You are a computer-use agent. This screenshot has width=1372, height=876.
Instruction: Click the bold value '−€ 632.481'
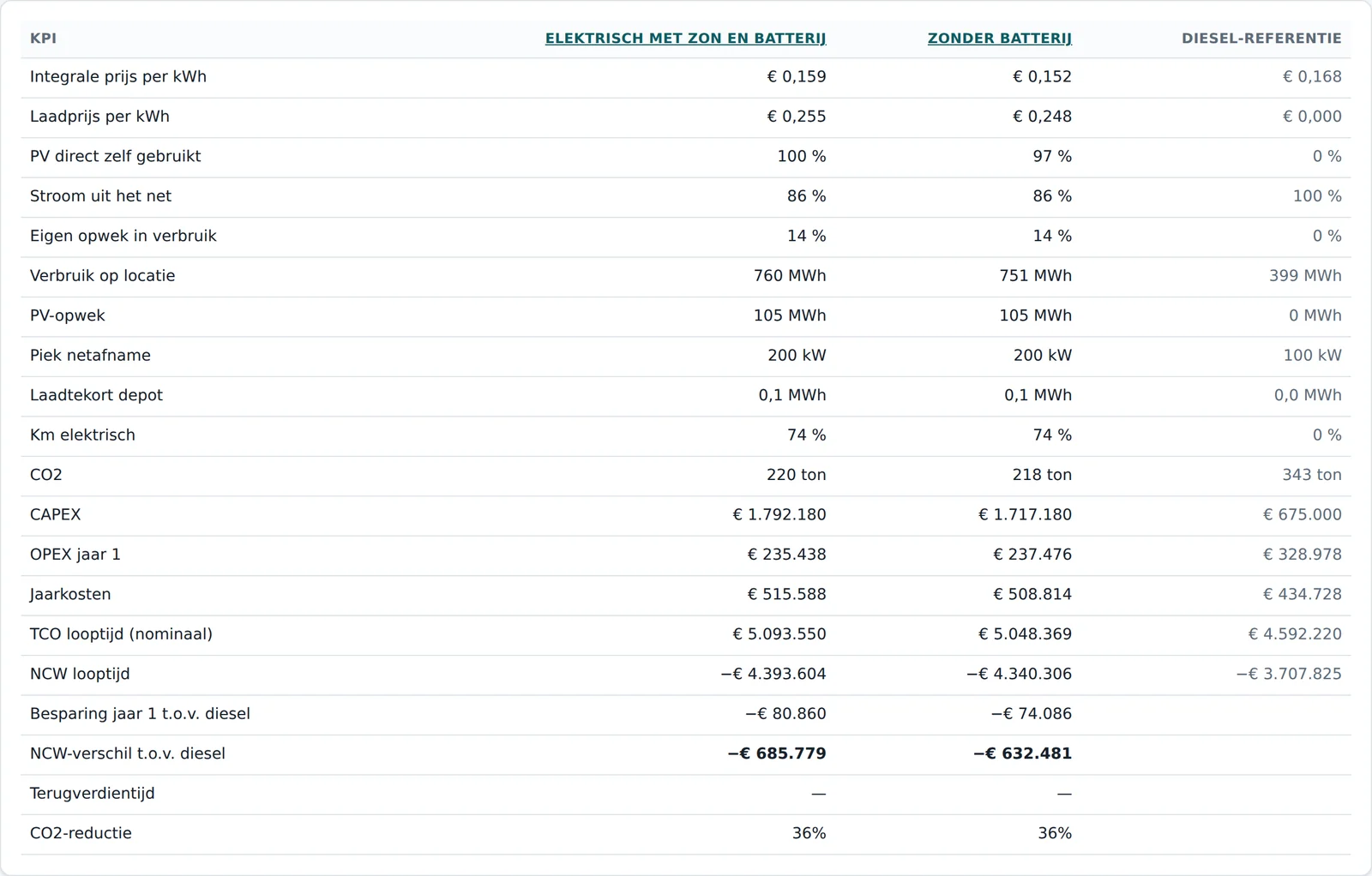[x=1022, y=754]
